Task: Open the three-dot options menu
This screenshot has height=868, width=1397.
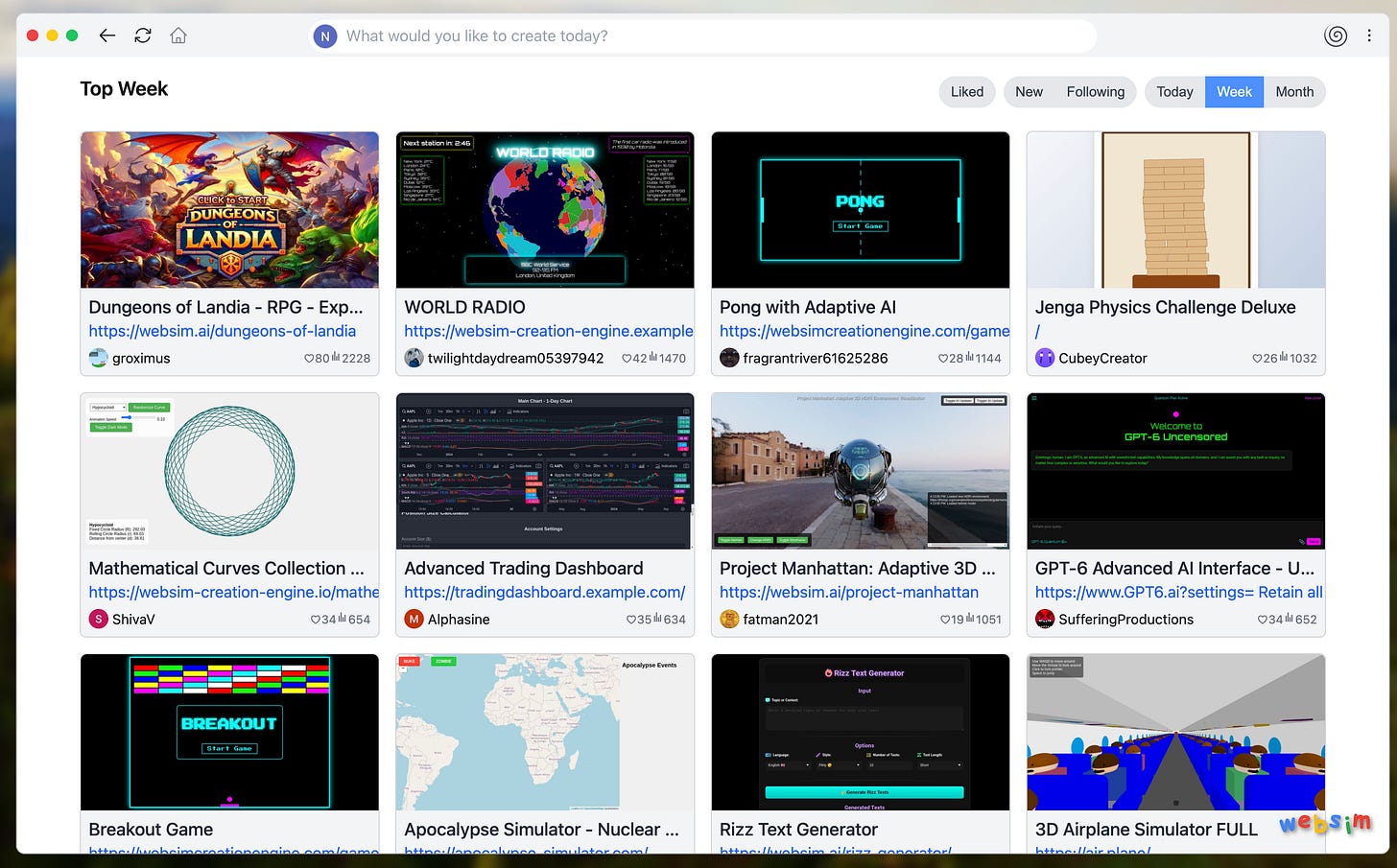Action: 1369,36
